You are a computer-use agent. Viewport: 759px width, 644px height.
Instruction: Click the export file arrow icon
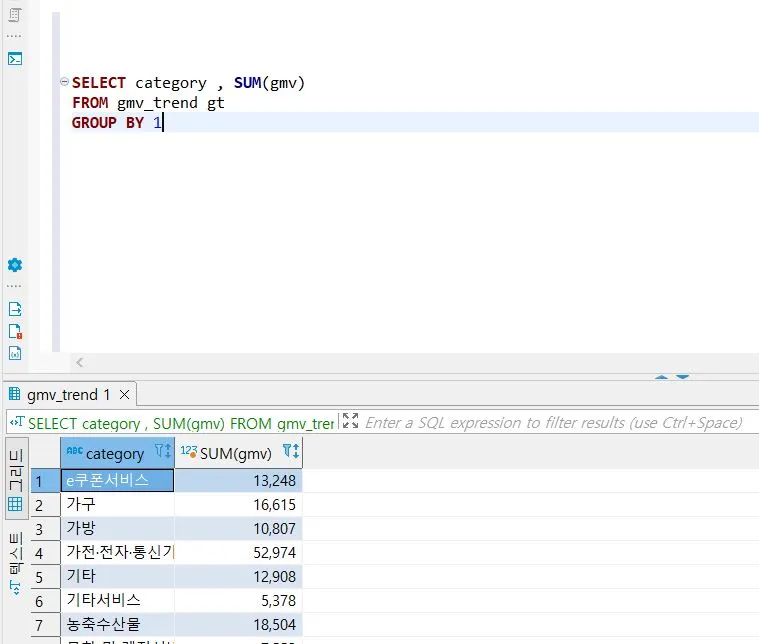click(x=15, y=309)
